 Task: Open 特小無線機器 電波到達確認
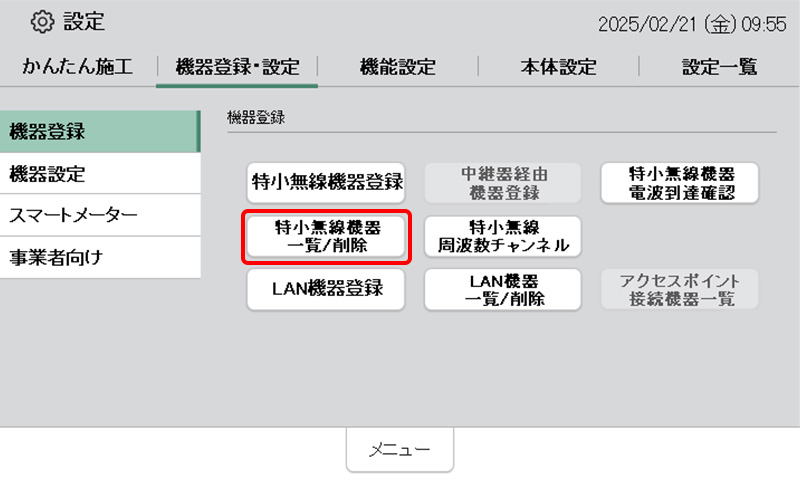point(680,183)
